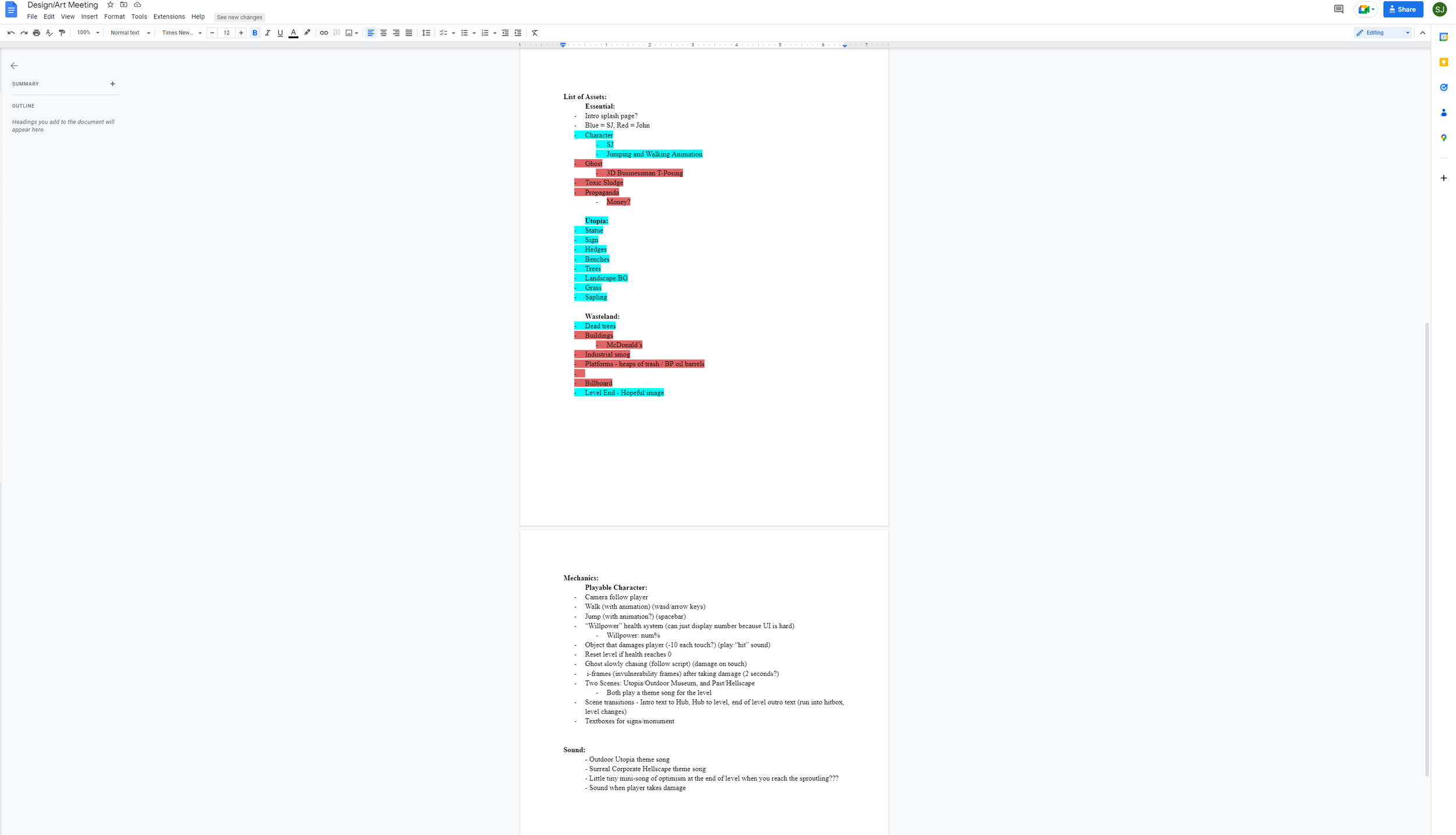Toggle bold formatting

[x=255, y=33]
